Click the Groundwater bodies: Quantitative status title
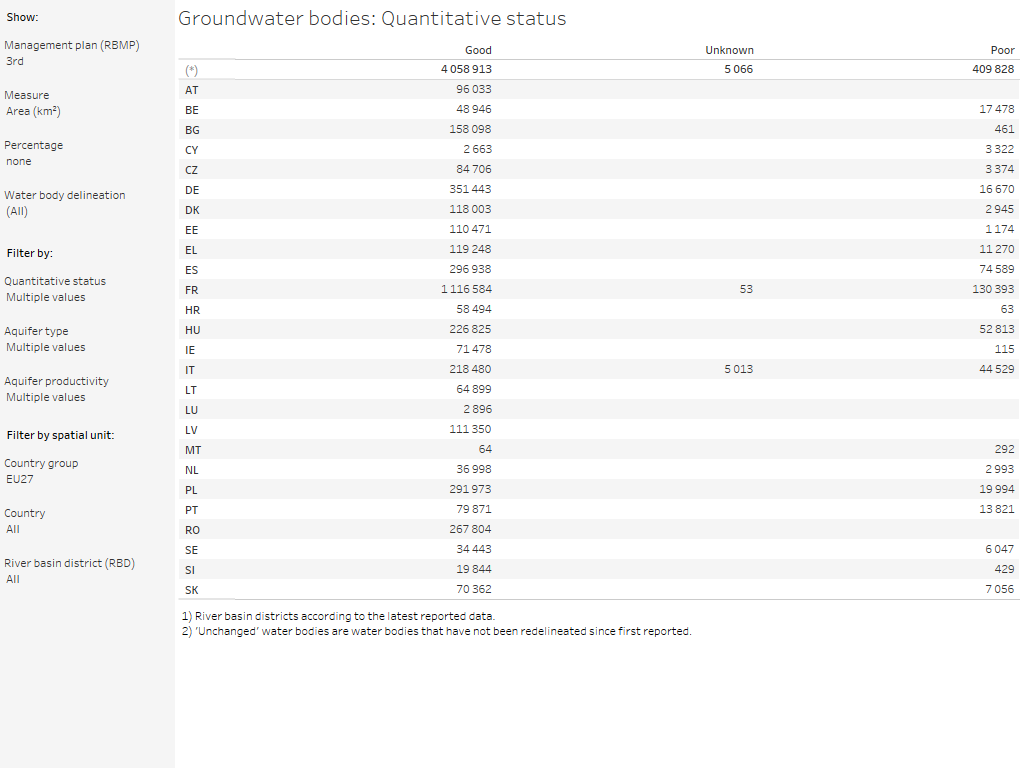This screenshot has height=768, width=1024. 372,19
